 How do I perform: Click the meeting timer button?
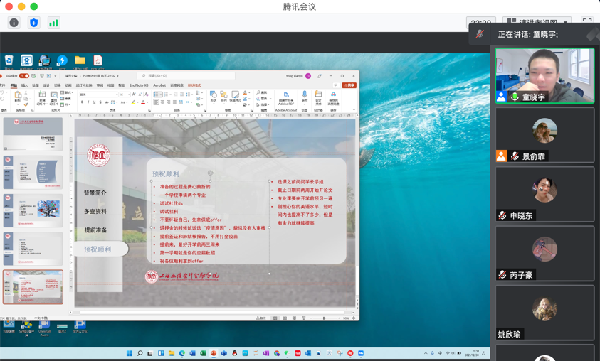[x=481, y=21]
